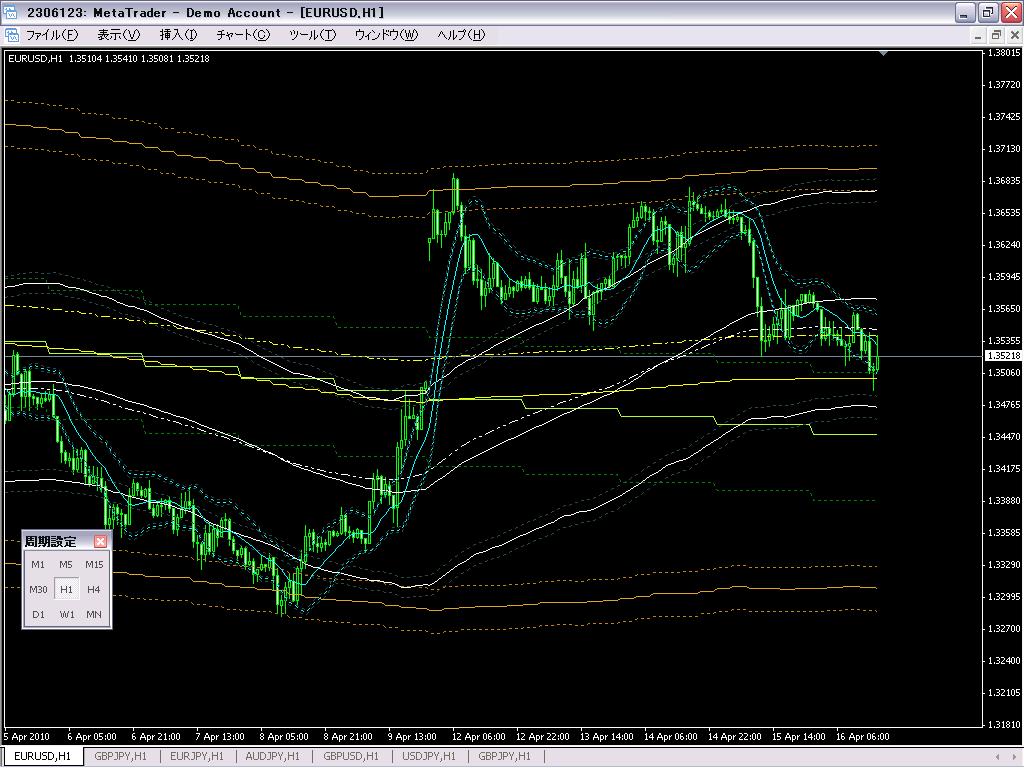Image resolution: width=1024 pixels, height=768 pixels.
Task: Switch to the EURJPY,H1 chart tab
Action: click(196, 757)
